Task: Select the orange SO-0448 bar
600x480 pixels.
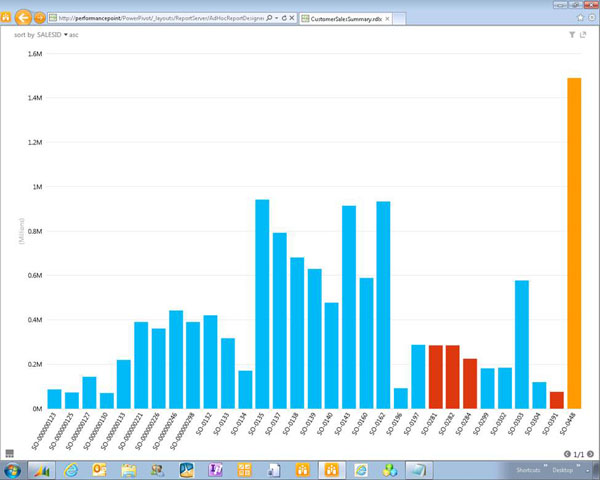Action: click(x=574, y=243)
